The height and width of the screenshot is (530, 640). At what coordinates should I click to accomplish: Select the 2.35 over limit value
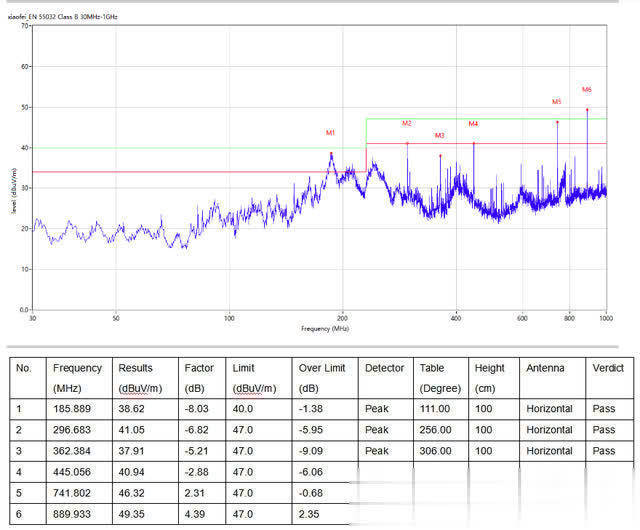click(x=309, y=513)
